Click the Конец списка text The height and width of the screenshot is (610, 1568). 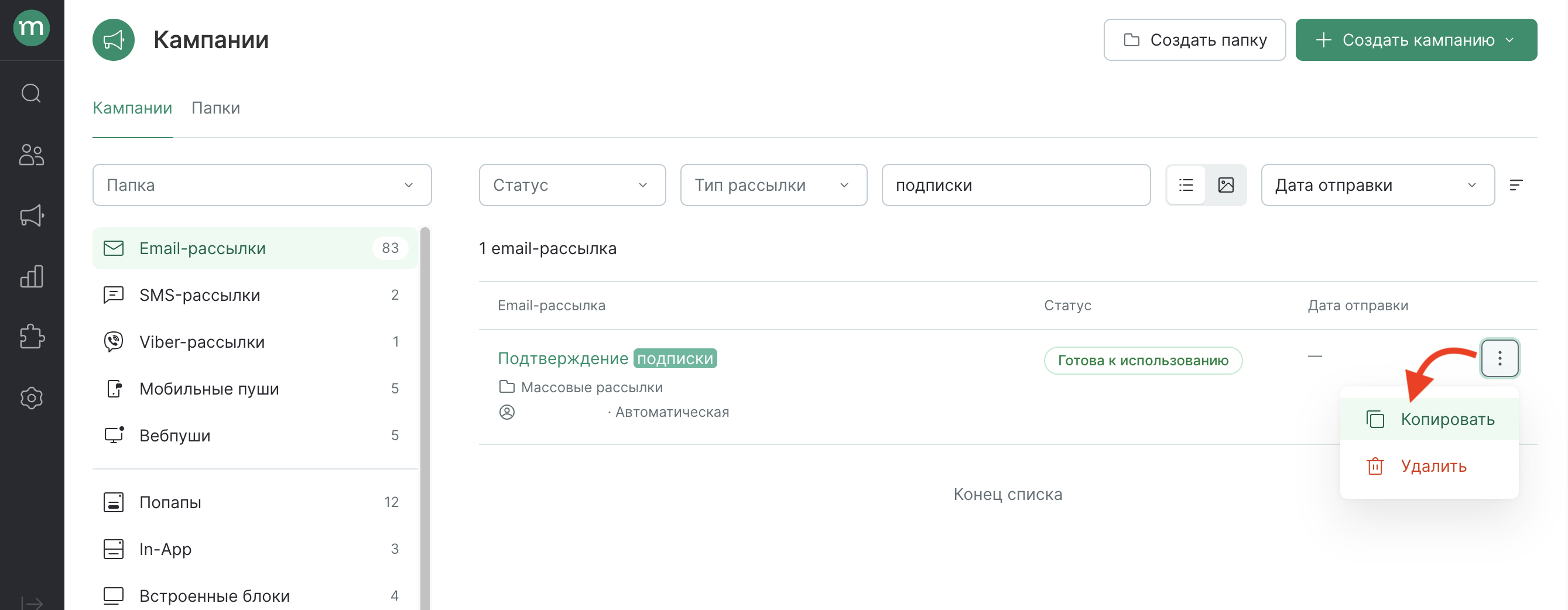1008,494
